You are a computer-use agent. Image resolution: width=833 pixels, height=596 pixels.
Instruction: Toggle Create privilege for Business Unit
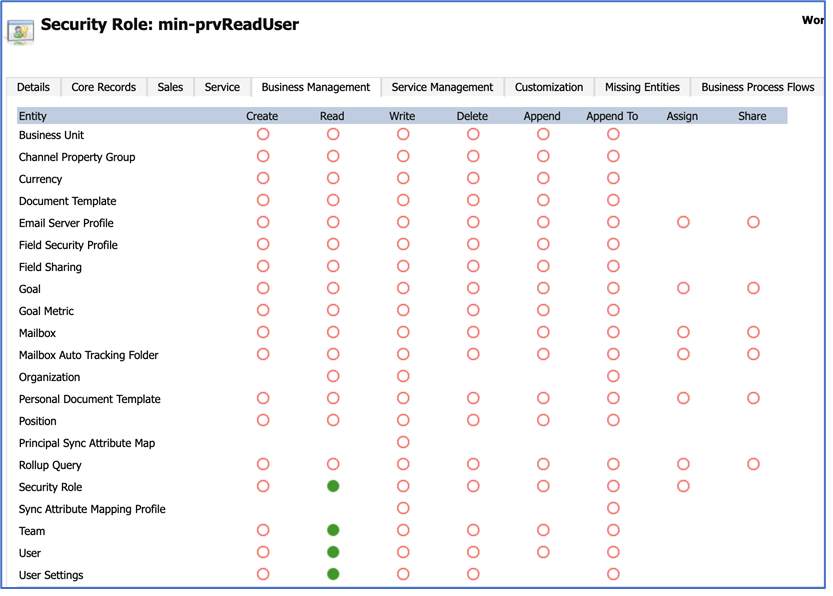(263, 134)
